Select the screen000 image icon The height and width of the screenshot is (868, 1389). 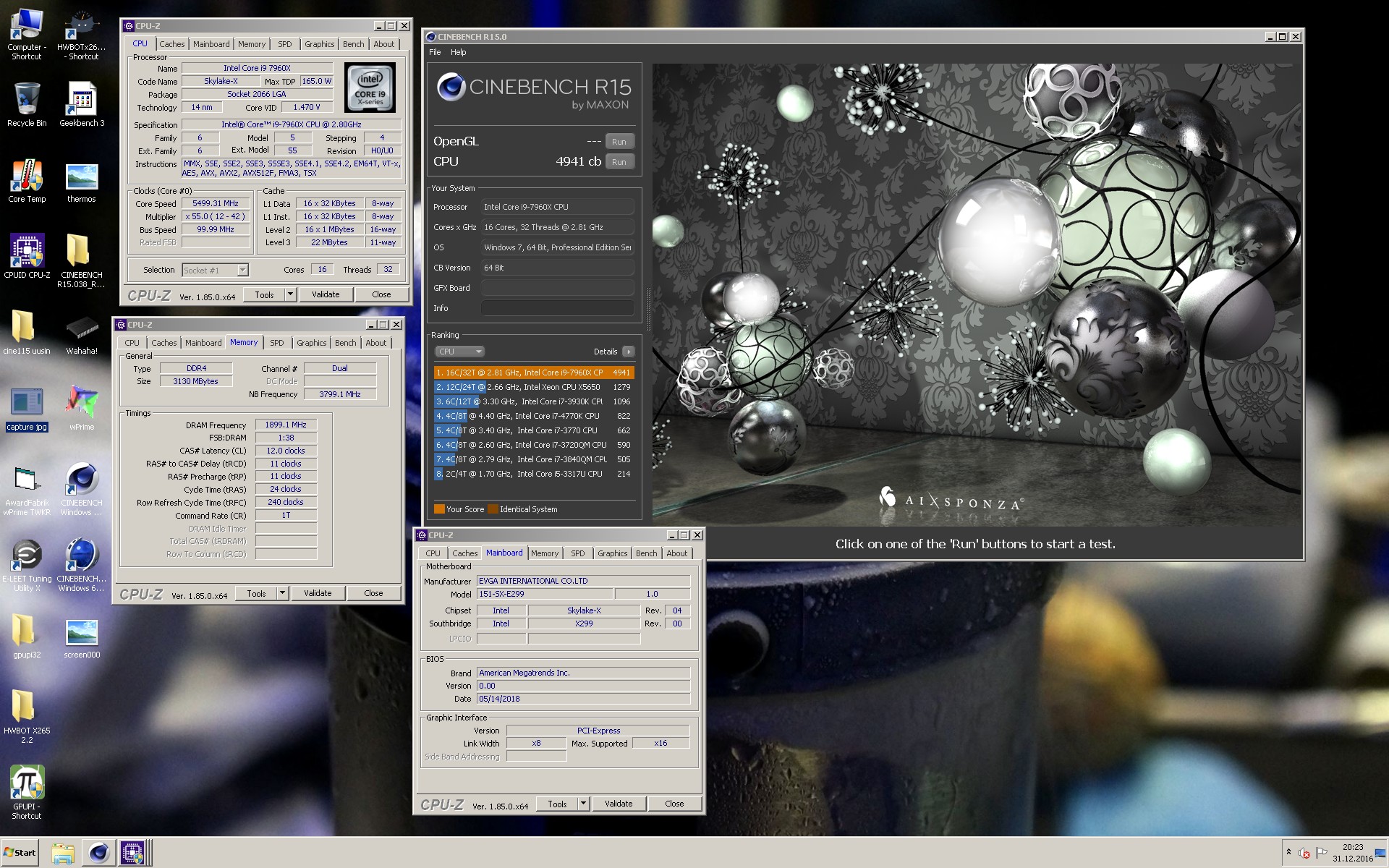click(x=82, y=637)
